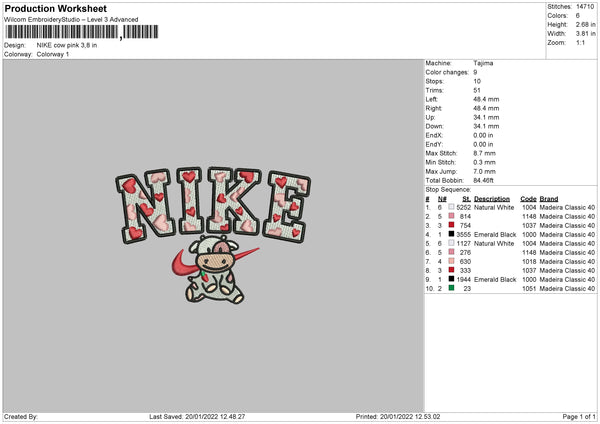Screen dimensions: 600x424
Task: Select the 'Down:' label
Action: click(x=434, y=126)
